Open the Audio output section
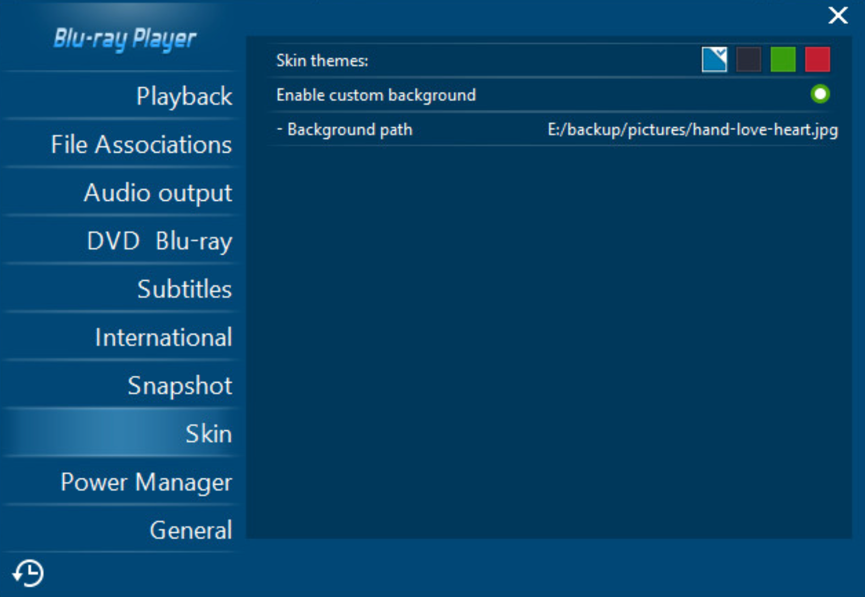Image resolution: width=865 pixels, height=597 pixels. tap(120, 192)
